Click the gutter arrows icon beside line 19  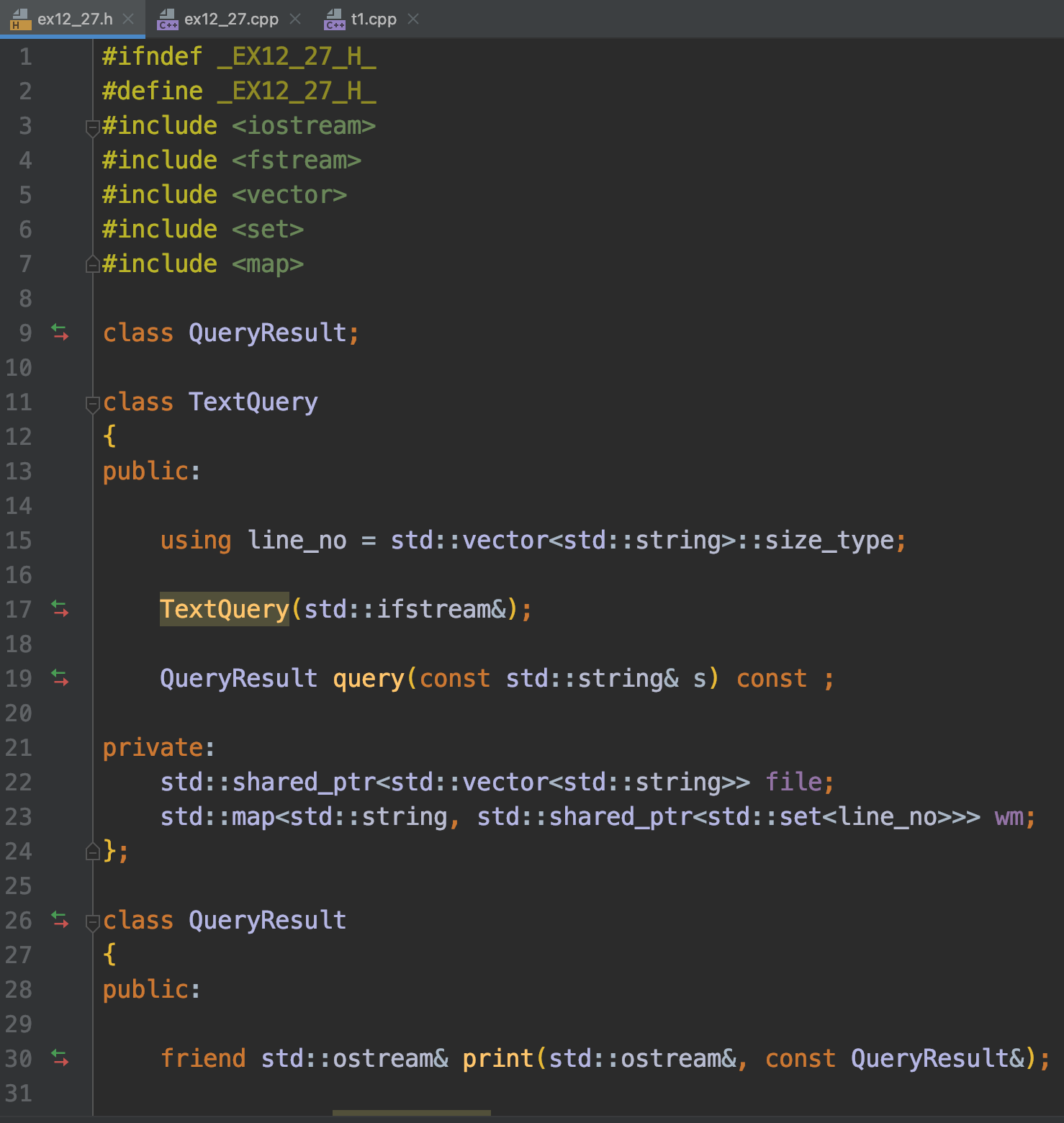click(x=60, y=678)
